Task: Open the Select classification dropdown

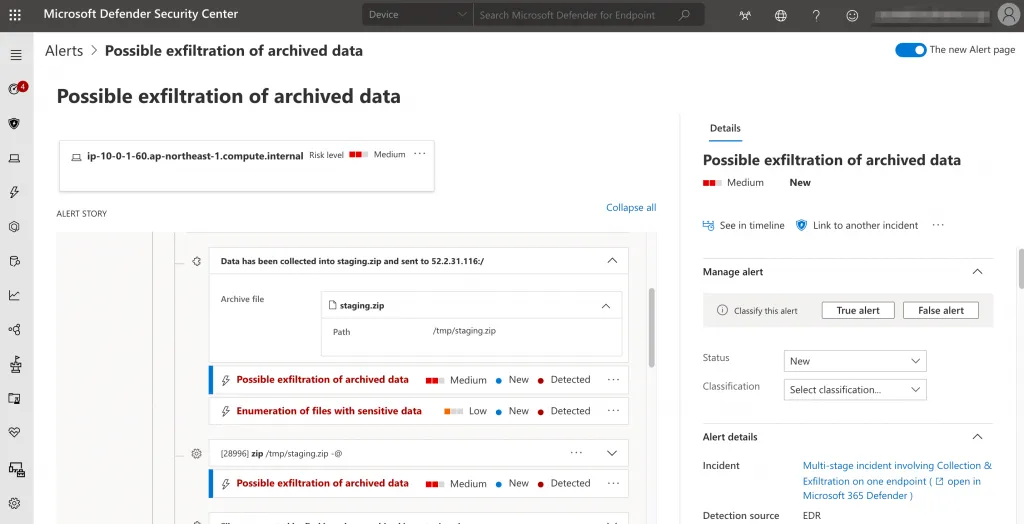Action: coord(855,390)
